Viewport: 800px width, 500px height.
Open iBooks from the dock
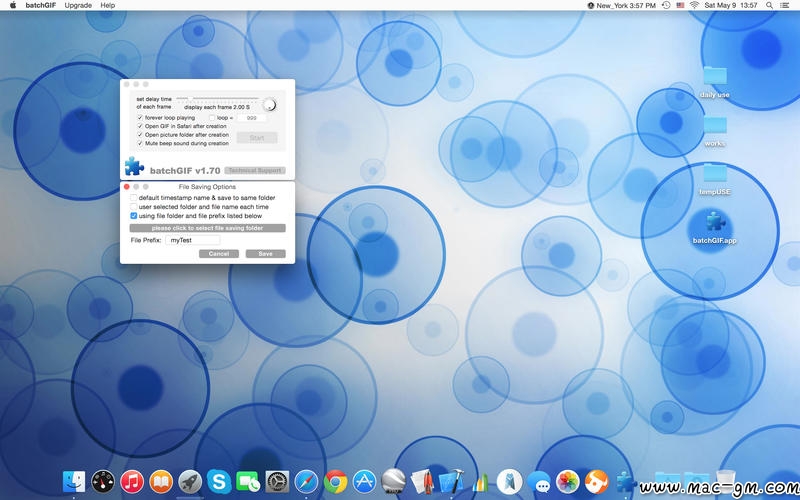coord(161,481)
